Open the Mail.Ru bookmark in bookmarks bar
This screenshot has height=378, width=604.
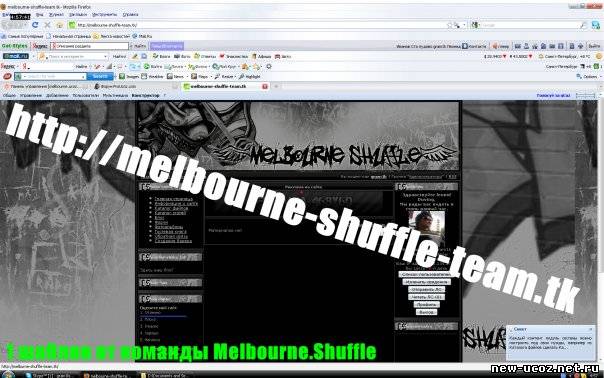(142, 36)
